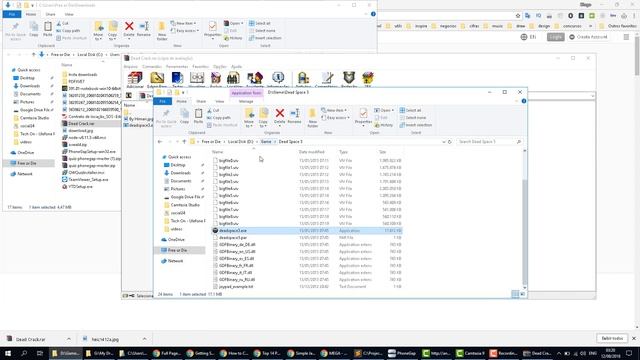640x360 pixels.
Task: Switch to Share tab in Dead Space 3 window
Action: (201, 101)
